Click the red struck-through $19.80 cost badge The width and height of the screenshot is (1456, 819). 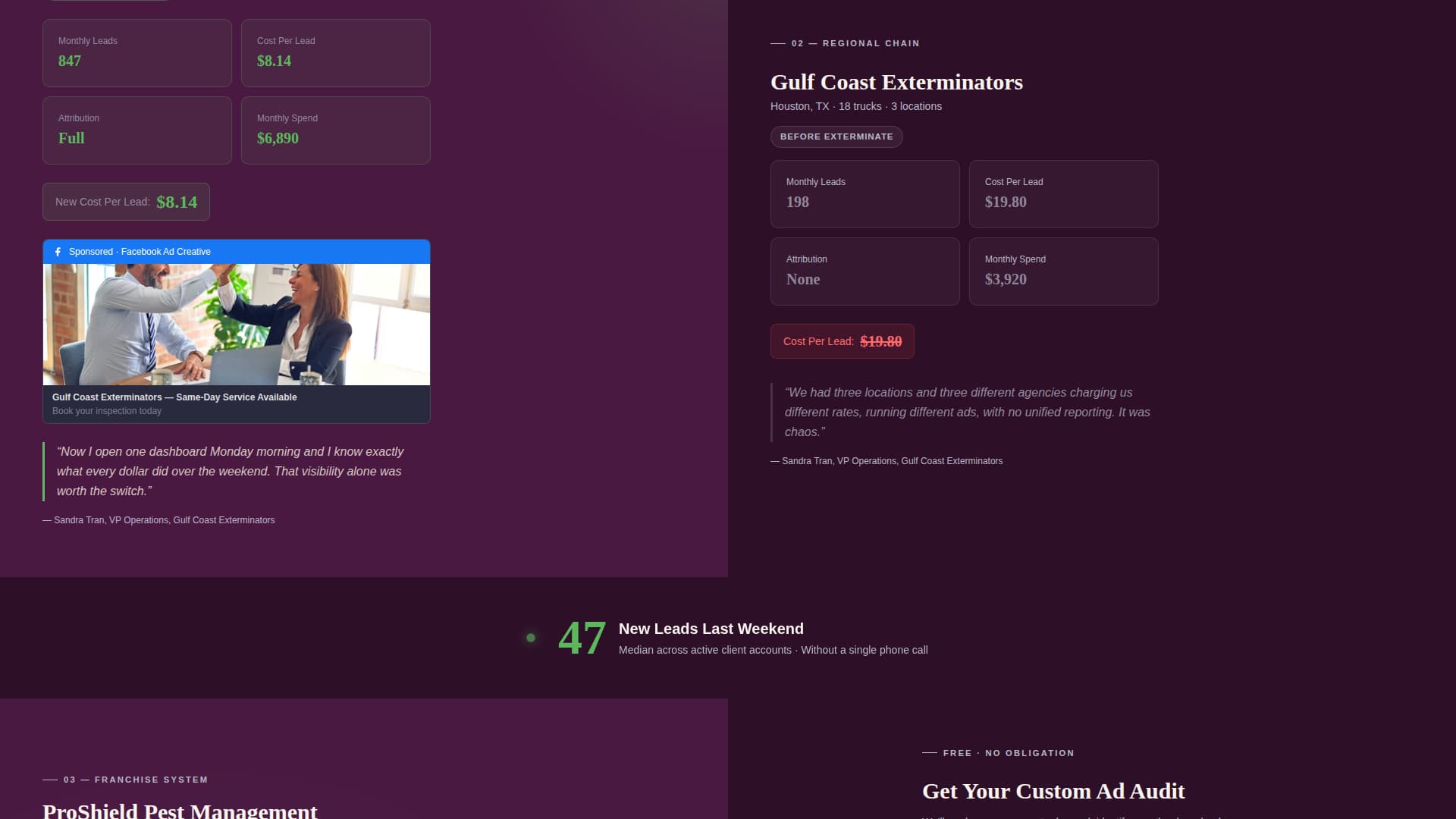pyautogui.click(x=843, y=341)
